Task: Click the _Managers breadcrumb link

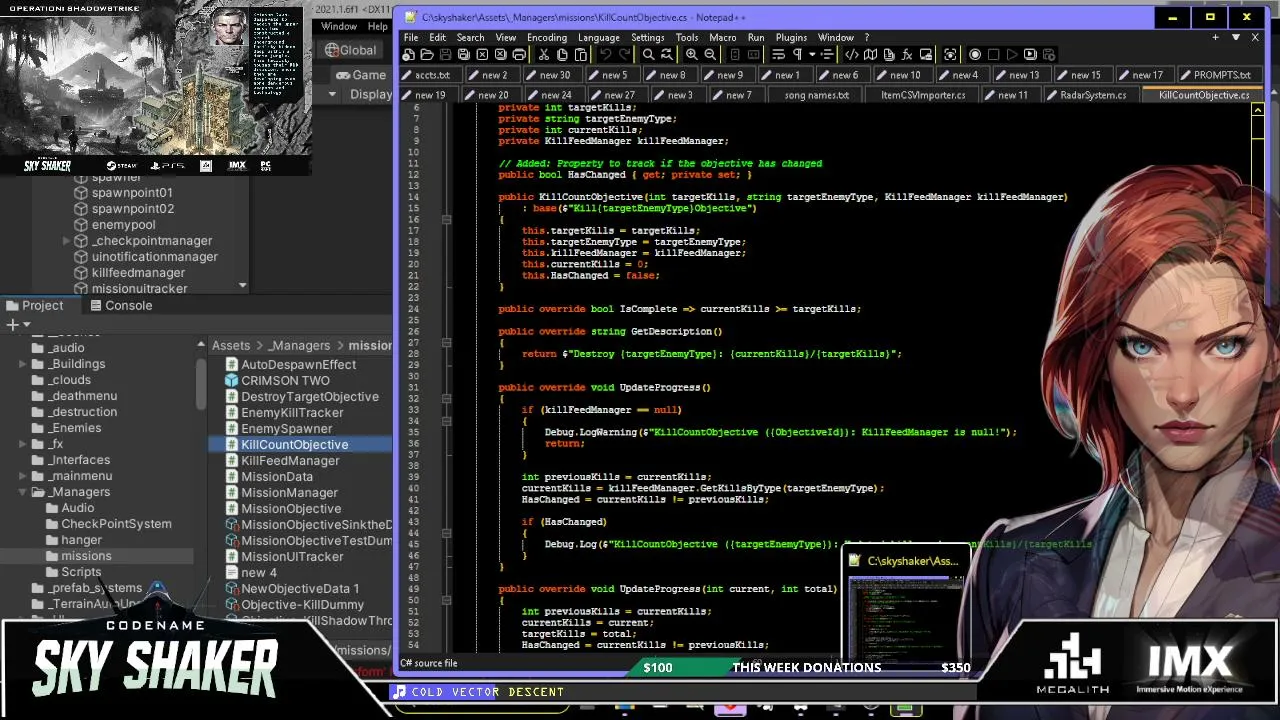Action: point(299,346)
